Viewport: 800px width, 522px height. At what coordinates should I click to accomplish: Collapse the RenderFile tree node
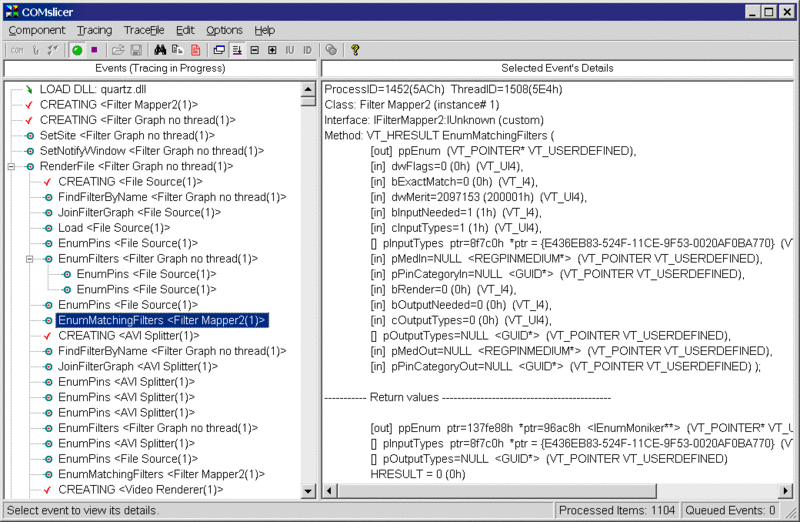point(11,166)
